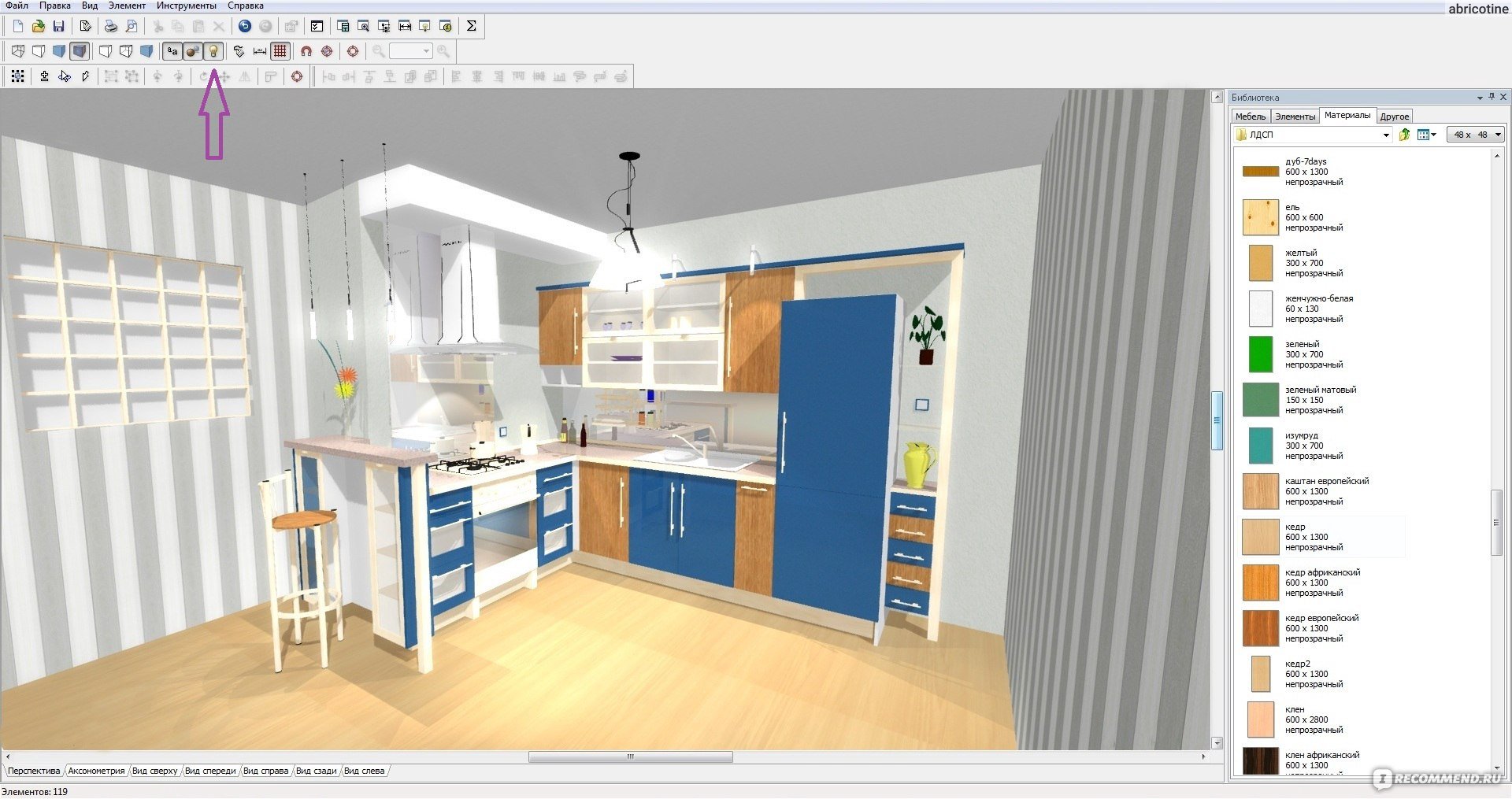
Task: Toggle the red grid display button
Action: tap(280, 51)
